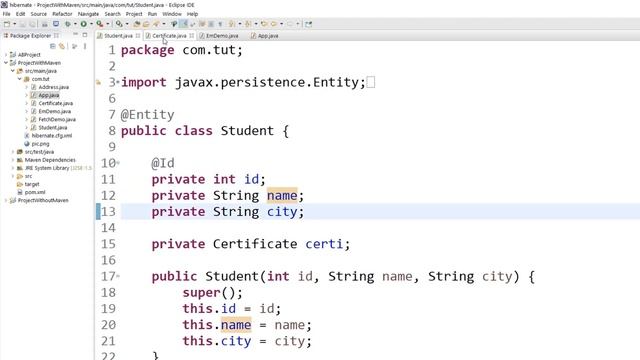This screenshot has width=640, height=360.
Task: Open the Refactor menu
Action: (62, 14)
